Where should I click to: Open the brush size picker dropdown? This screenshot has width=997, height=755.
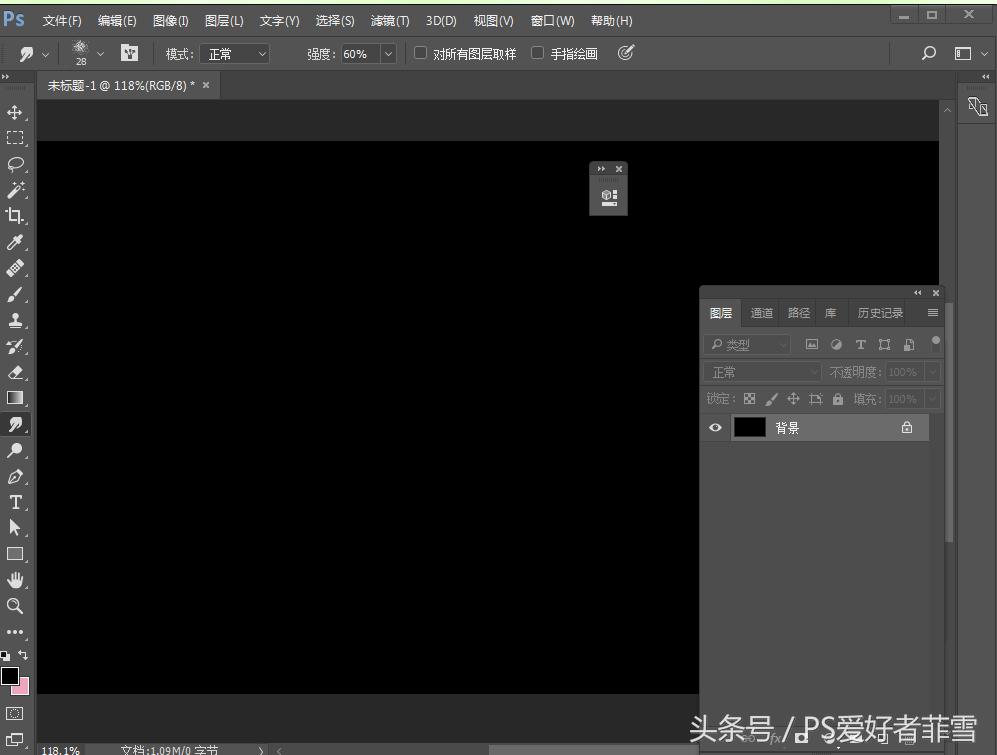pyautogui.click(x=100, y=53)
